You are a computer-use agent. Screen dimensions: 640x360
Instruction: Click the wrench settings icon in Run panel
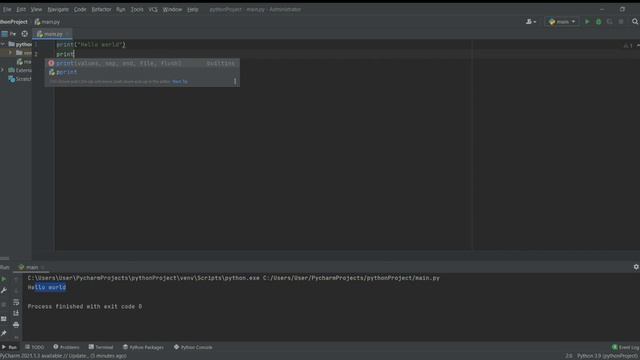coord(4,291)
